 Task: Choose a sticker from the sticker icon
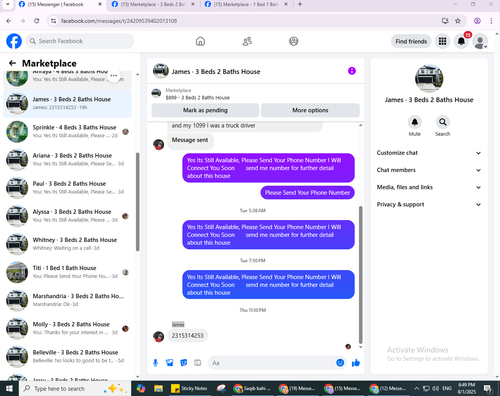click(184, 363)
